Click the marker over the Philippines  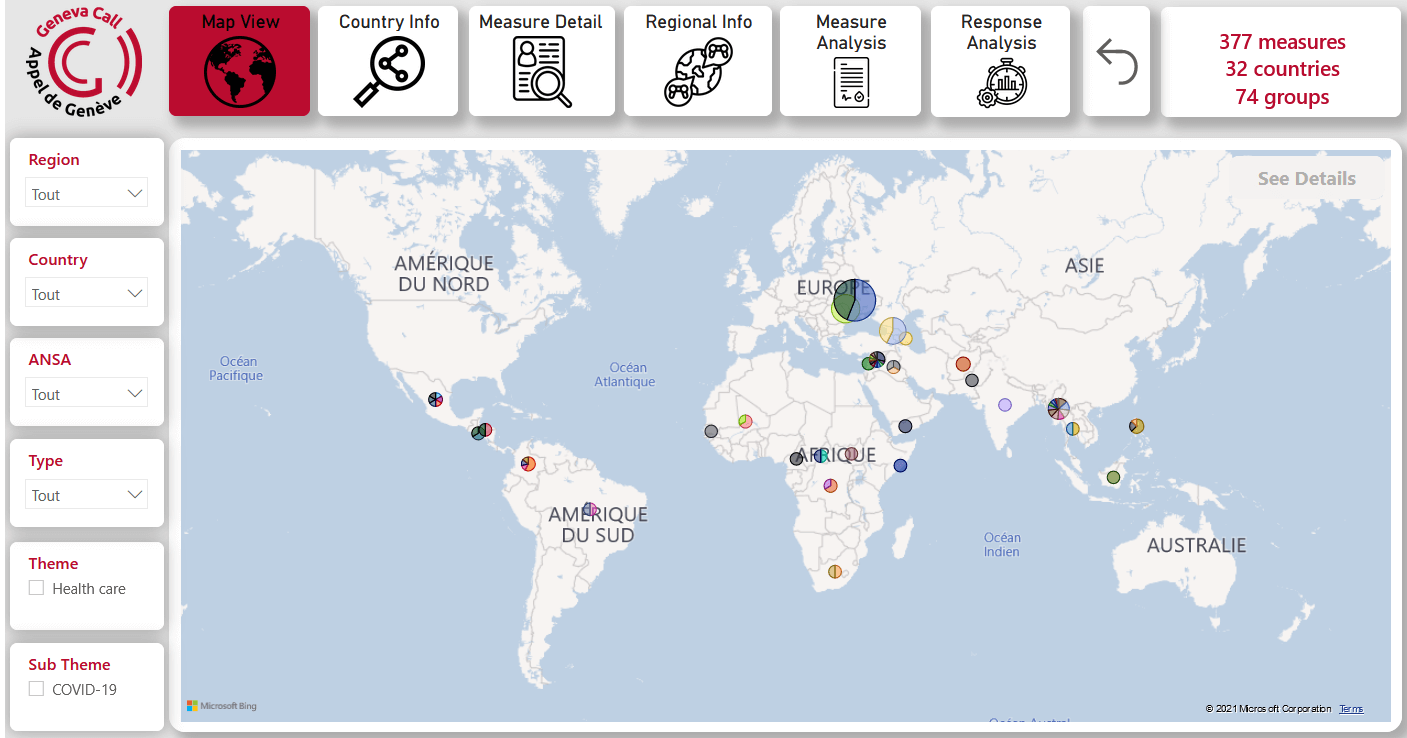tap(1136, 426)
